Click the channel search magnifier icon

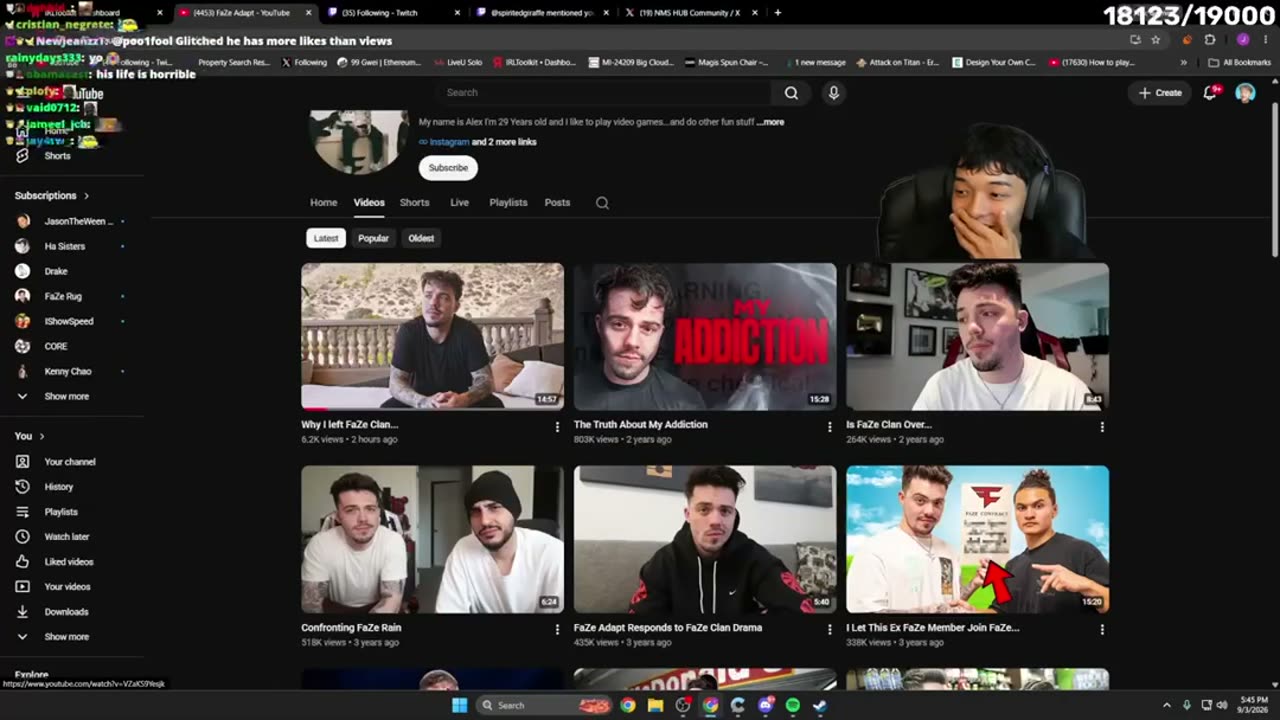(602, 203)
